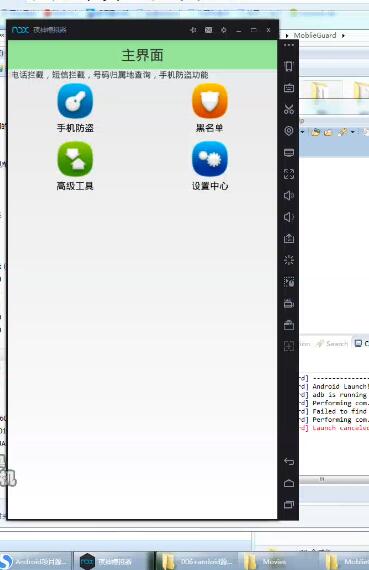Click the loading spinner cleanup icon in sidebar
Screen dimensions: 369x570
click(289, 260)
